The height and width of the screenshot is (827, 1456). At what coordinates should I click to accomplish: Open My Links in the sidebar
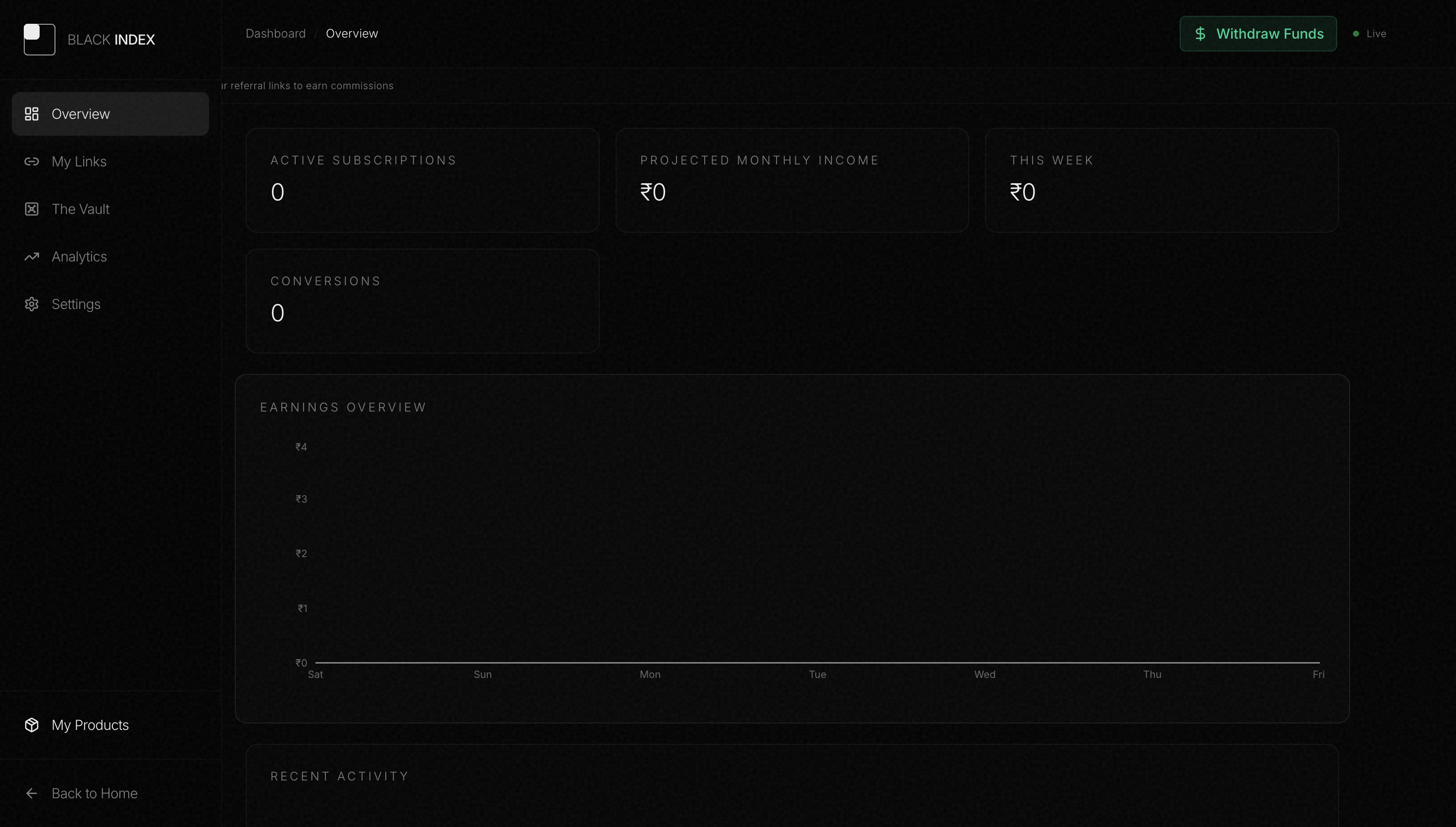[x=110, y=162]
